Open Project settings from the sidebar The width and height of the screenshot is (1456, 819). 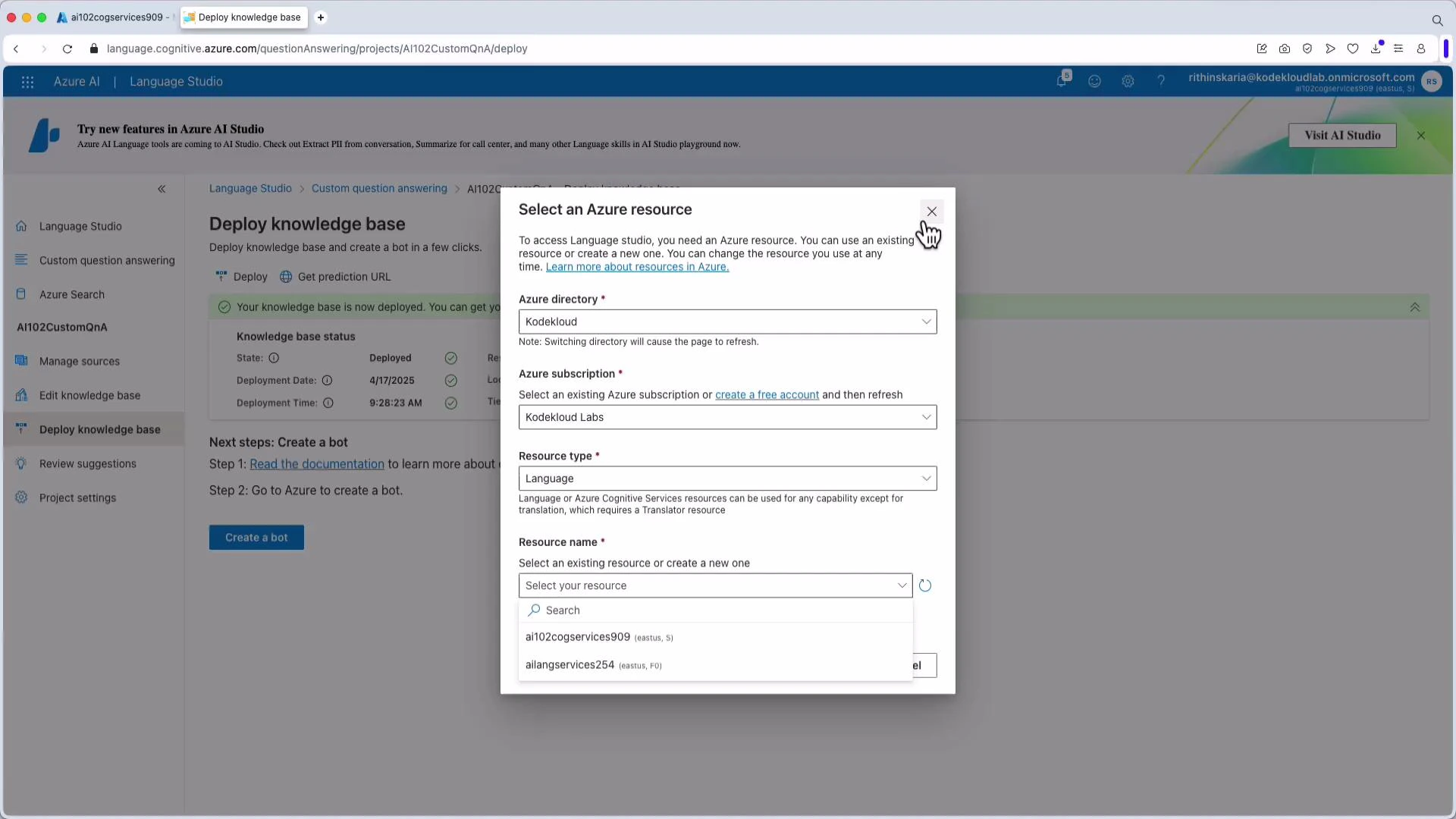click(77, 497)
